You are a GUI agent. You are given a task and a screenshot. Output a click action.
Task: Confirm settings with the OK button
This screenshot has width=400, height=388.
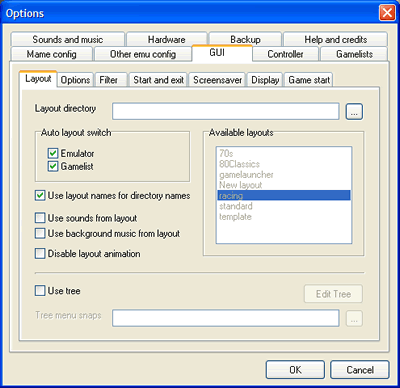(295, 370)
